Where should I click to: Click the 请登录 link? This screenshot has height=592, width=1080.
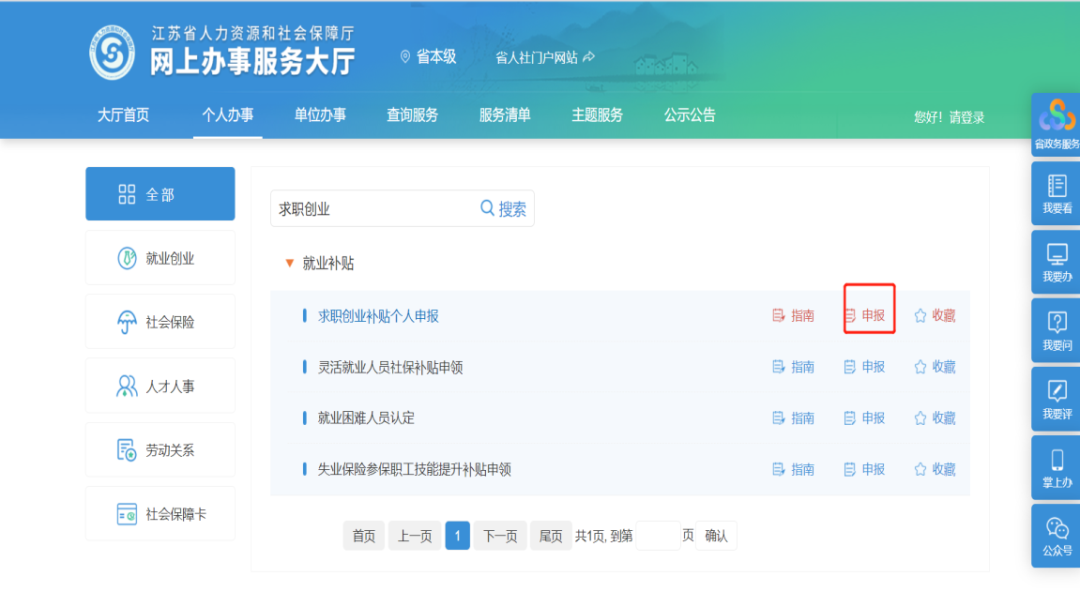[x=966, y=117]
